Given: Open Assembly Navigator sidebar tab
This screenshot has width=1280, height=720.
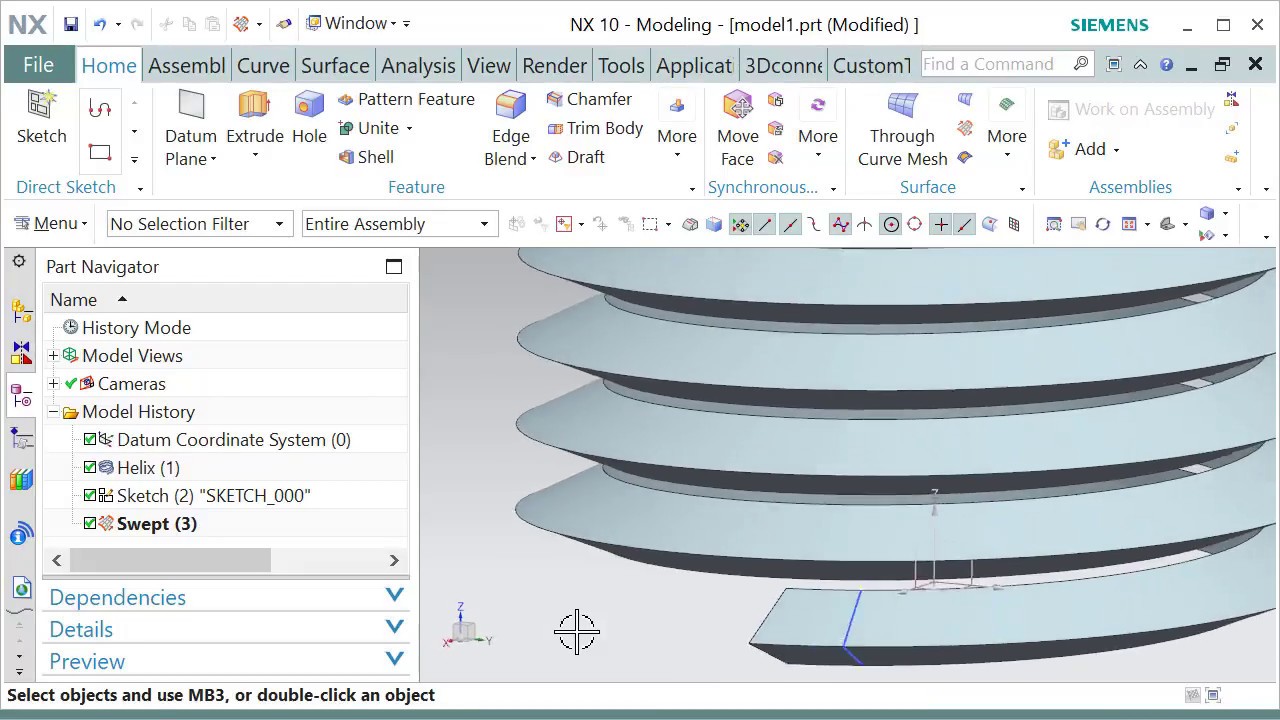Looking at the screenshot, I should 21,311.
